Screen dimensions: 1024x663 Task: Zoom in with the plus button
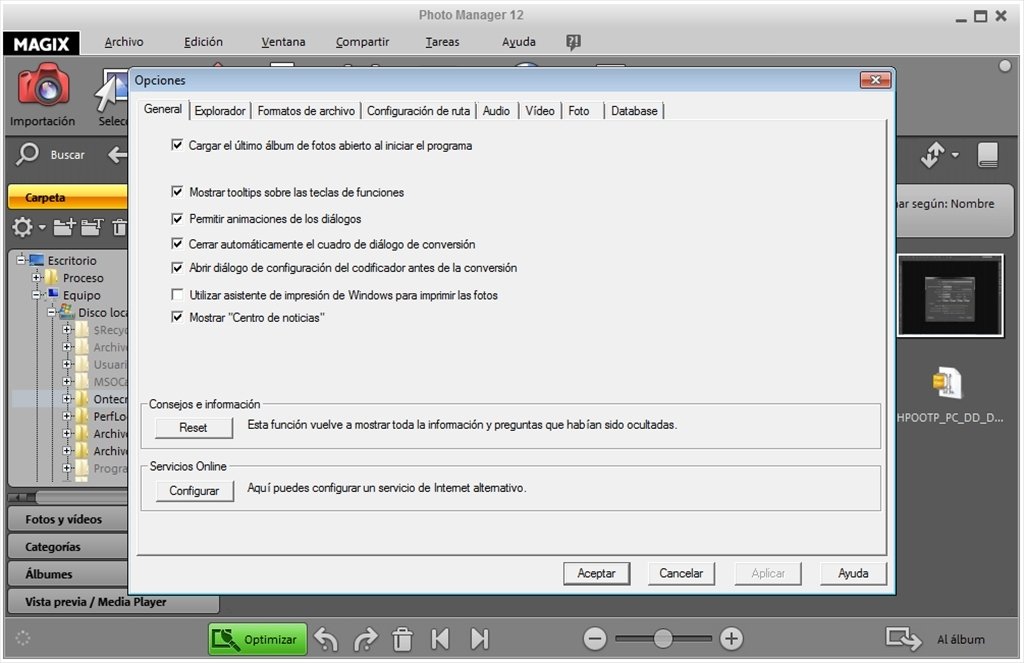tap(731, 638)
